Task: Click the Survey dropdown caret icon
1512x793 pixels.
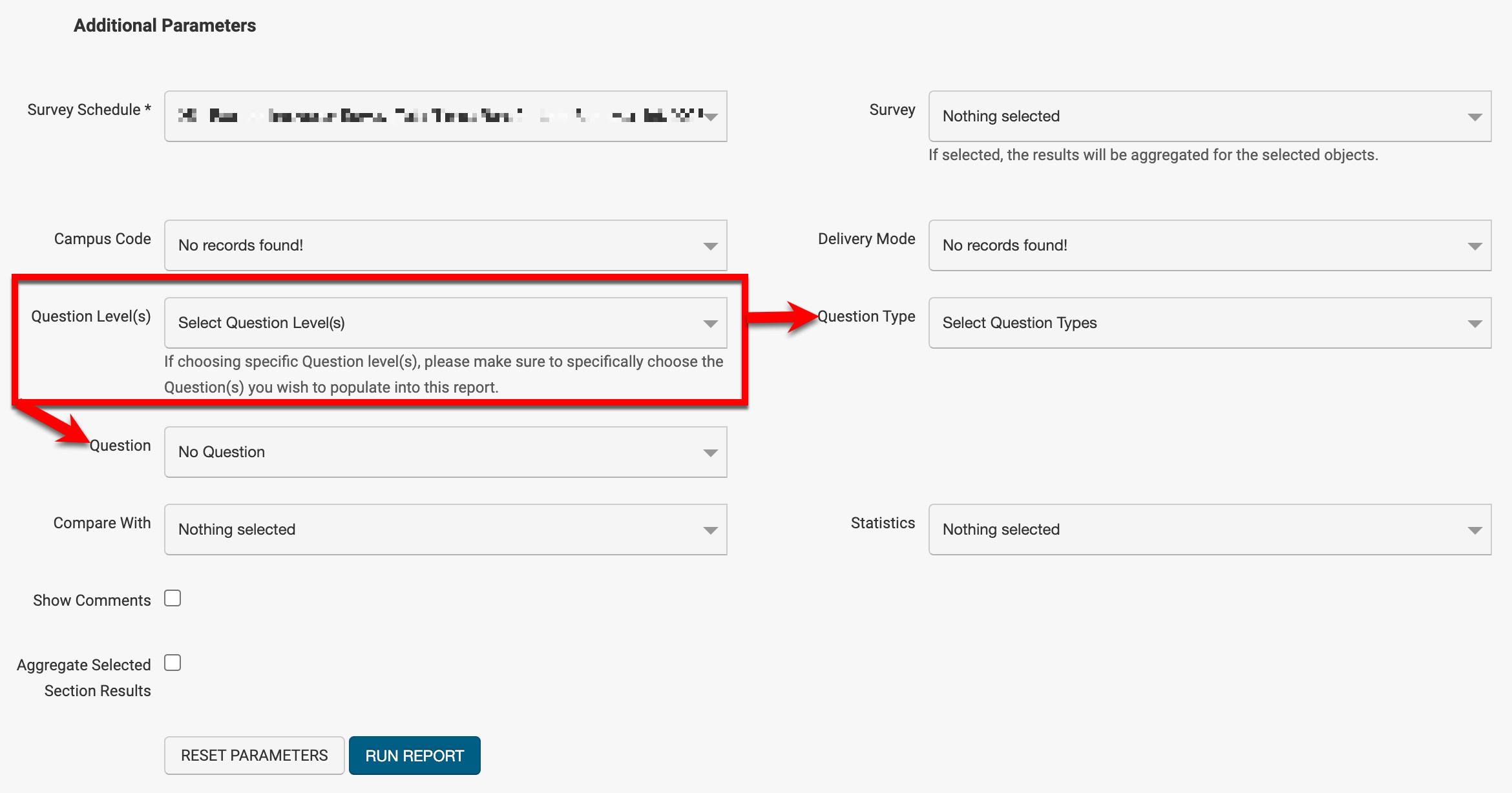Action: 1475,117
